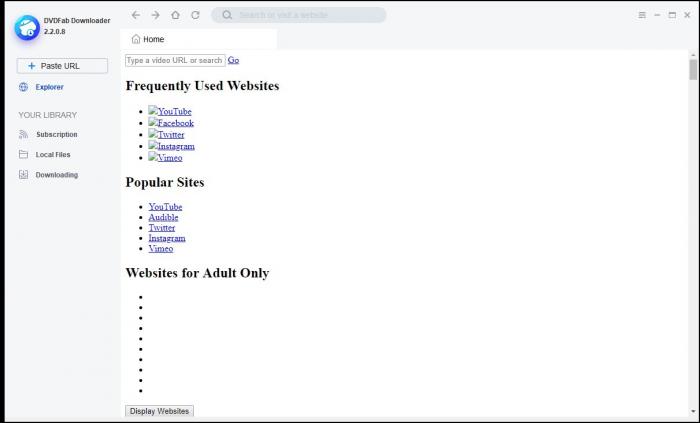The width and height of the screenshot is (700, 423).
Task: Open Vimeo under Popular Sites
Action: (161, 249)
